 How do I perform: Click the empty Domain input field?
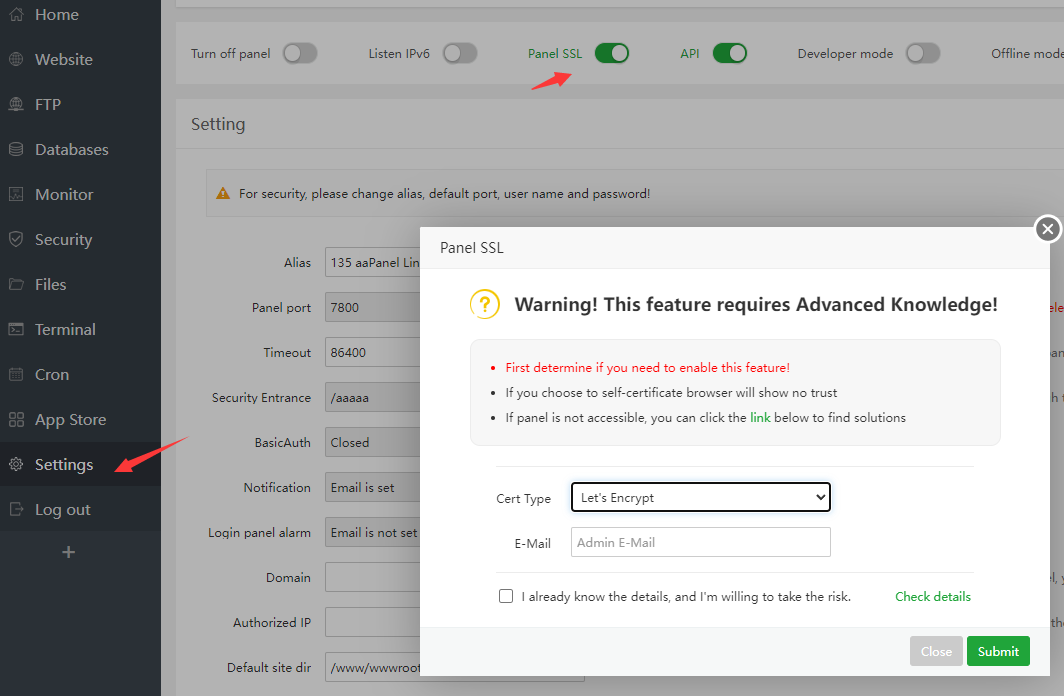(x=373, y=577)
